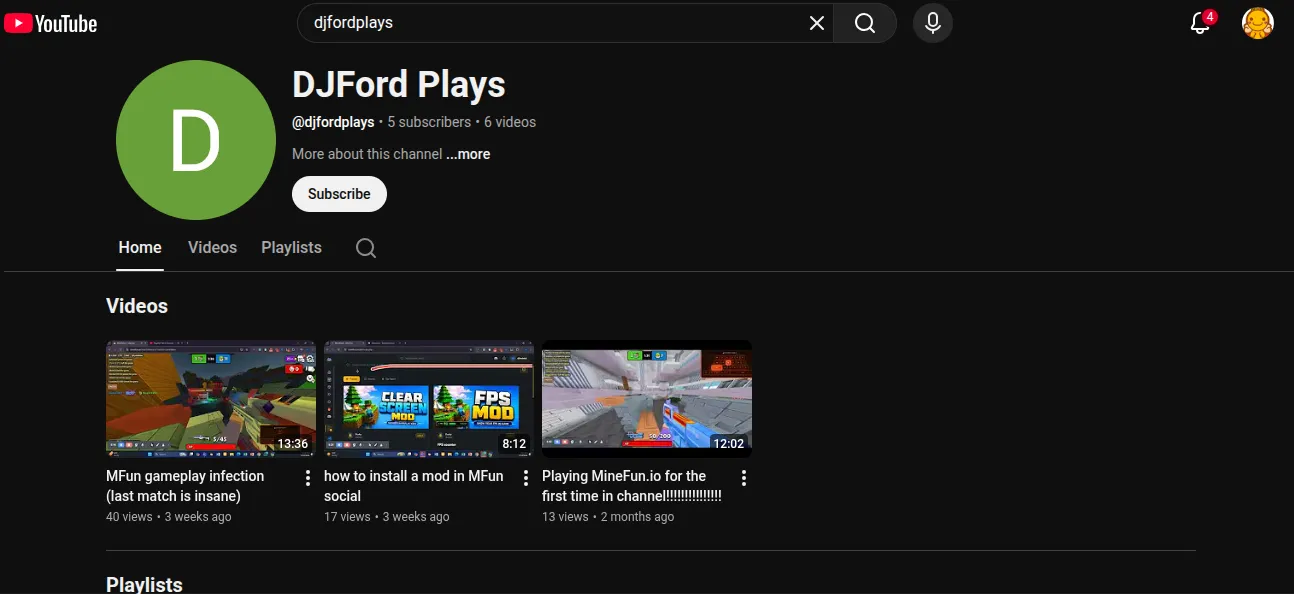Click '17 views • 3 weeks ago' text
The image size is (1294, 594).
point(386,517)
